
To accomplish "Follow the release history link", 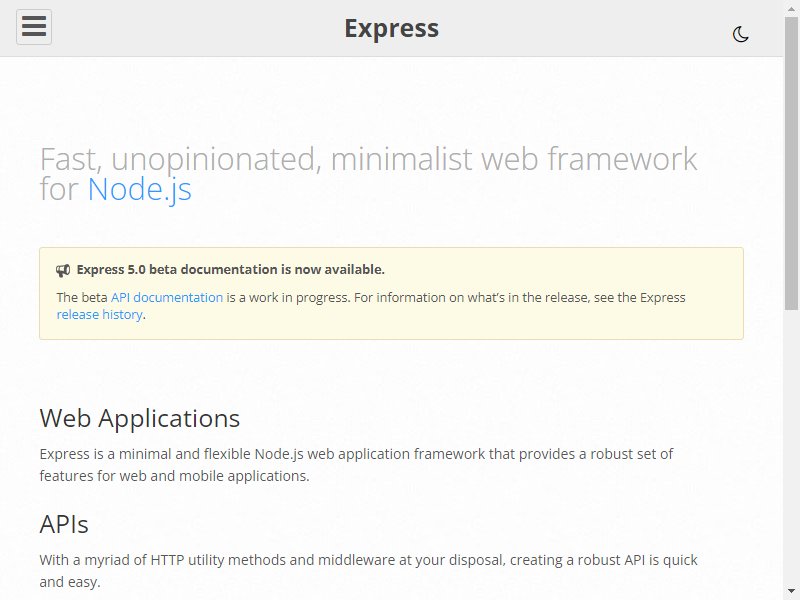I will (x=99, y=315).
